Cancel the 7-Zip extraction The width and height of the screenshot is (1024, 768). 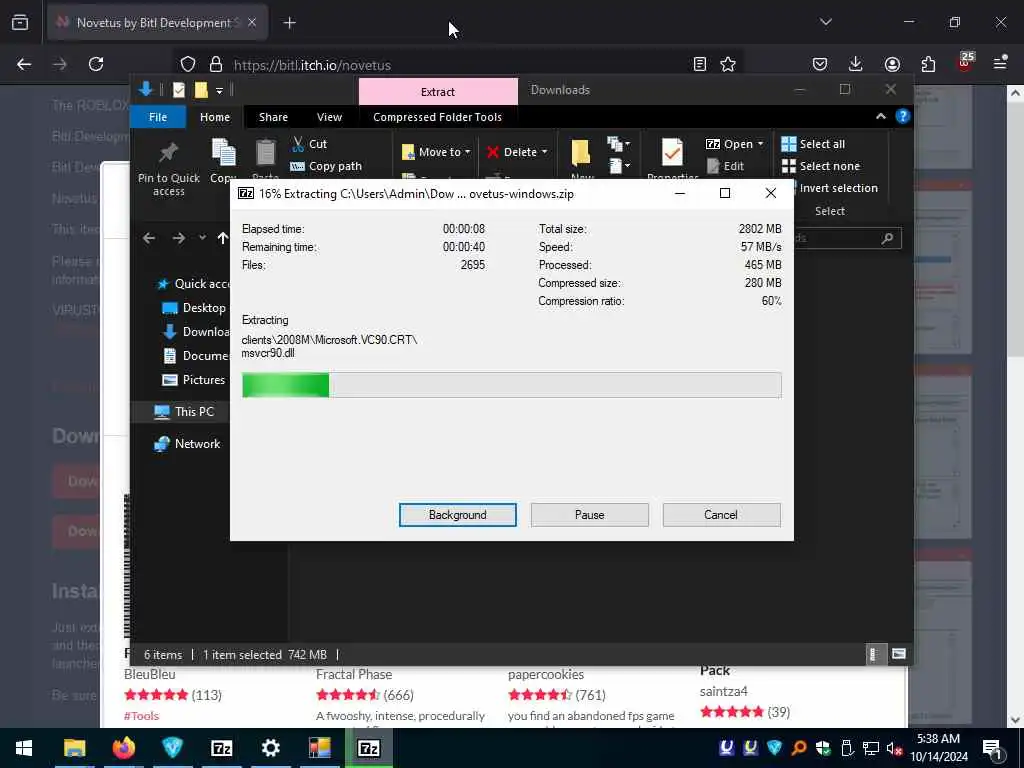point(721,515)
